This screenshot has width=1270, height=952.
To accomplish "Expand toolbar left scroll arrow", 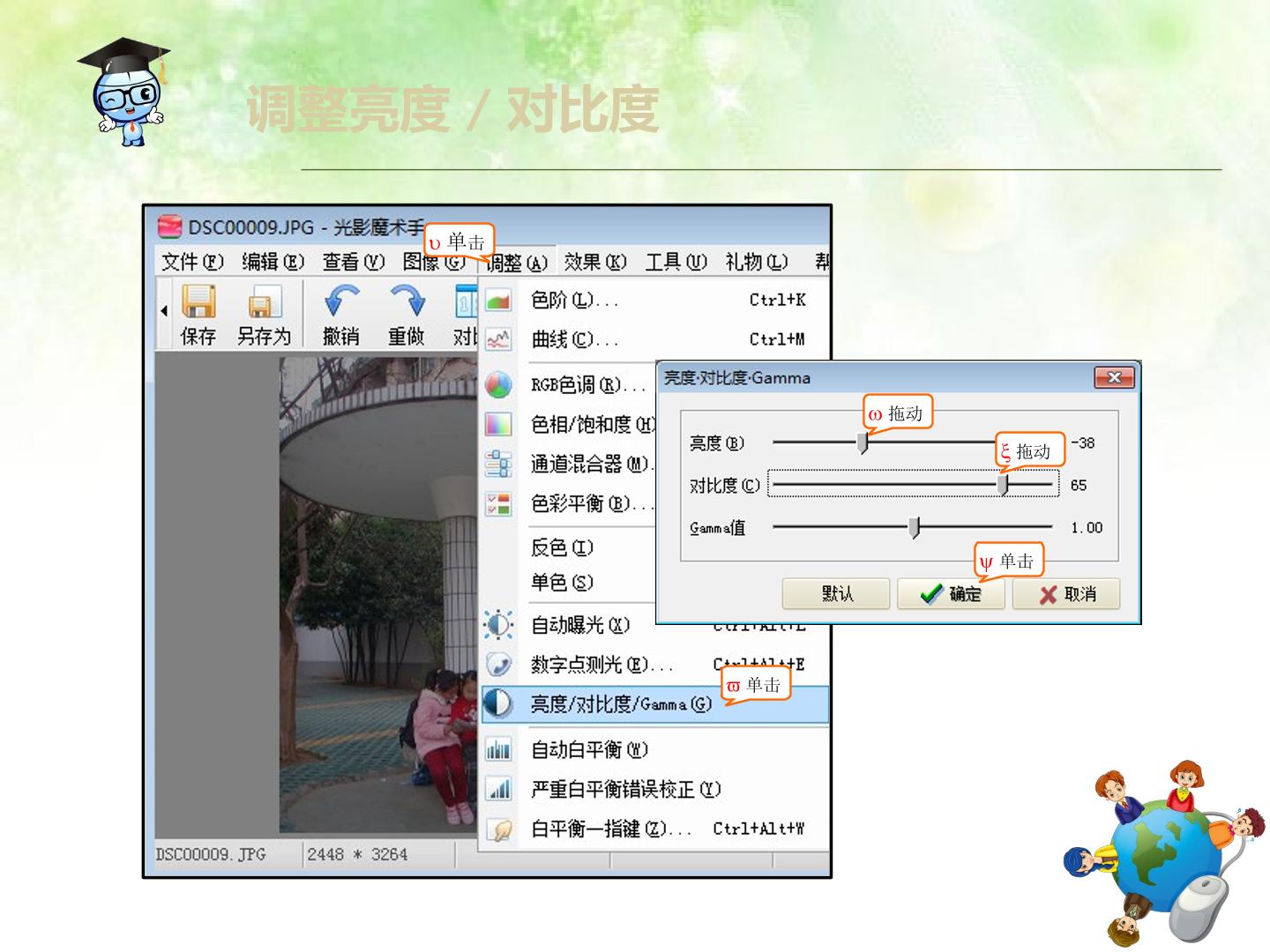I will tap(164, 311).
